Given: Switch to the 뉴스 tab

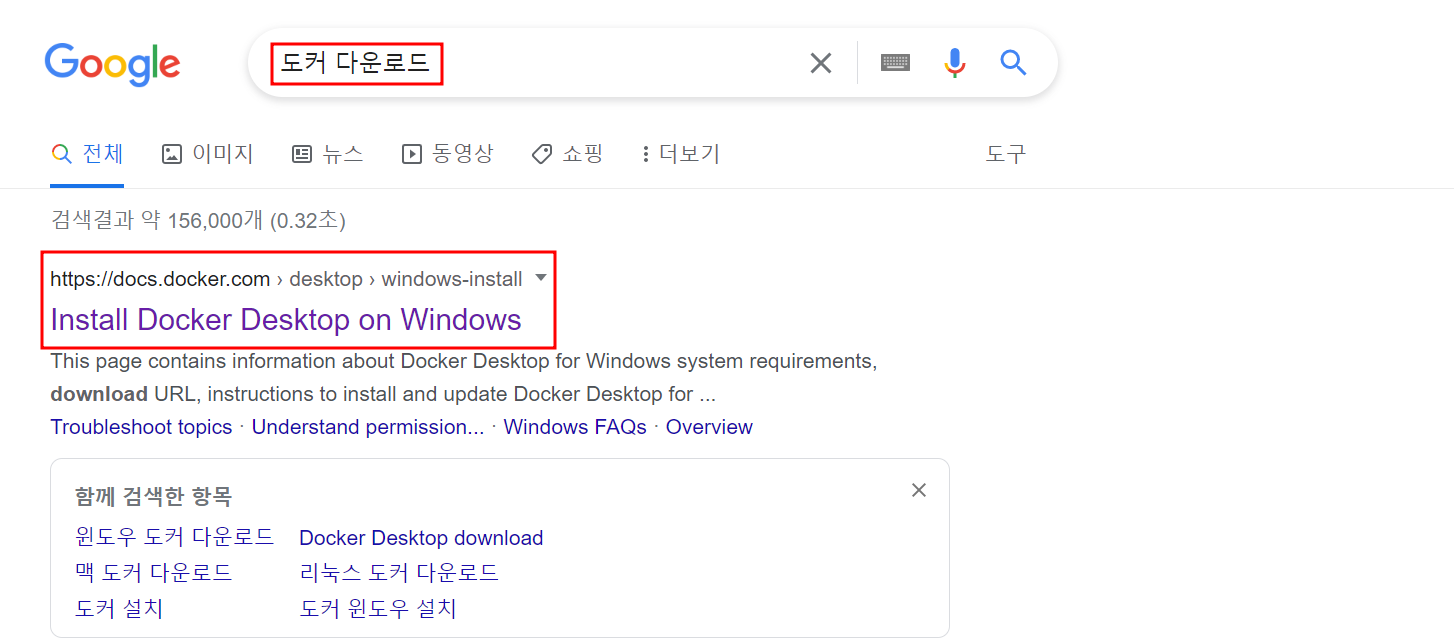Looking at the screenshot, I should pyautogui.click(x=327, y=154).
